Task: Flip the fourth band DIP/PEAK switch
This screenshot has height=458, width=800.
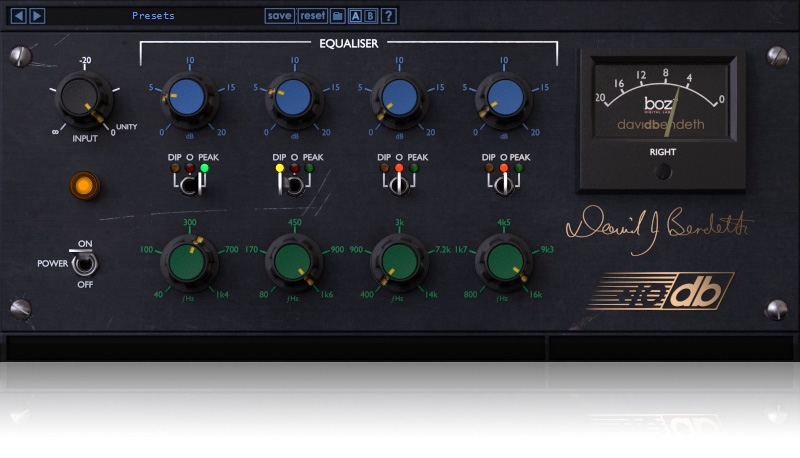Action: 503,185
